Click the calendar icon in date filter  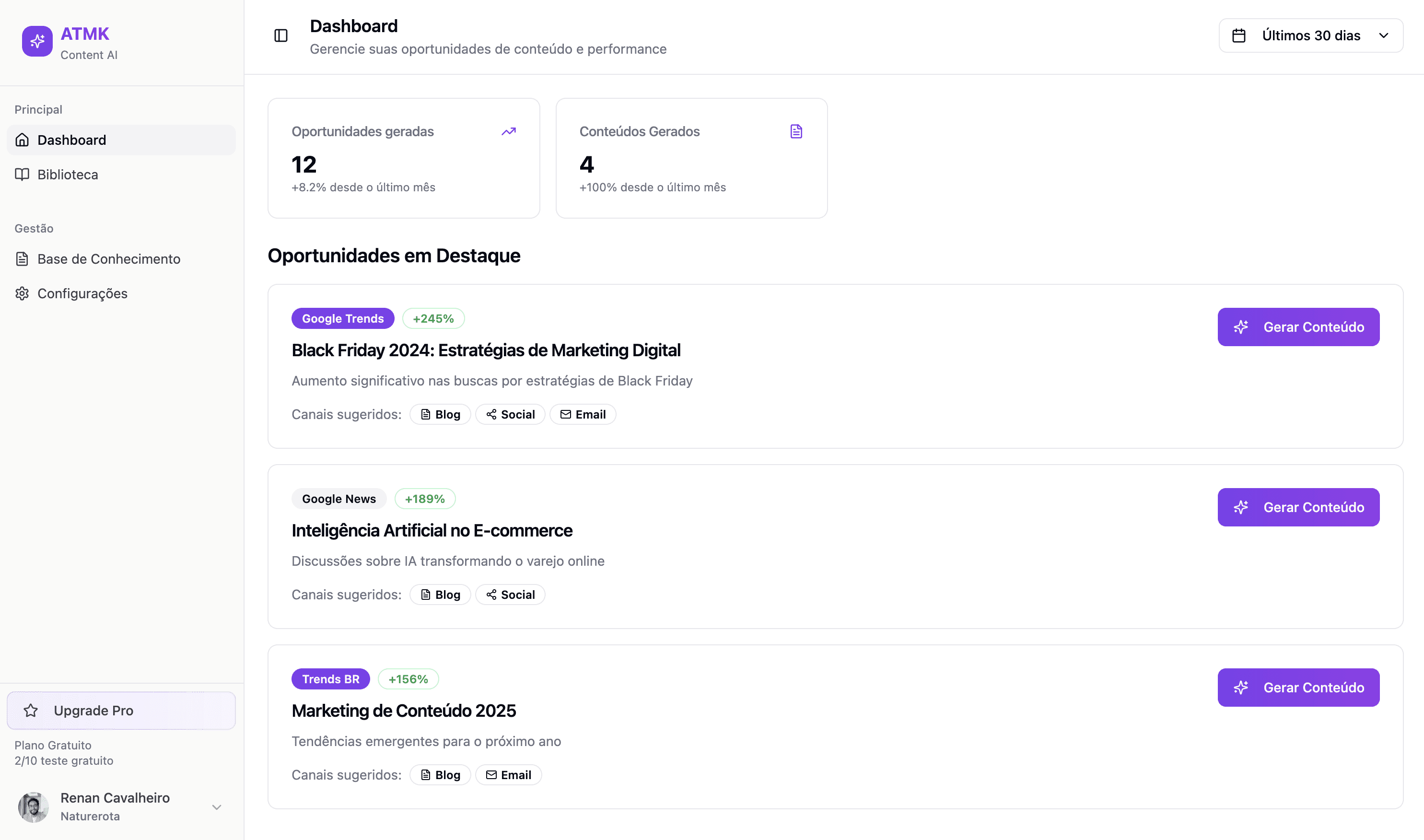(x=1238, y=35)
